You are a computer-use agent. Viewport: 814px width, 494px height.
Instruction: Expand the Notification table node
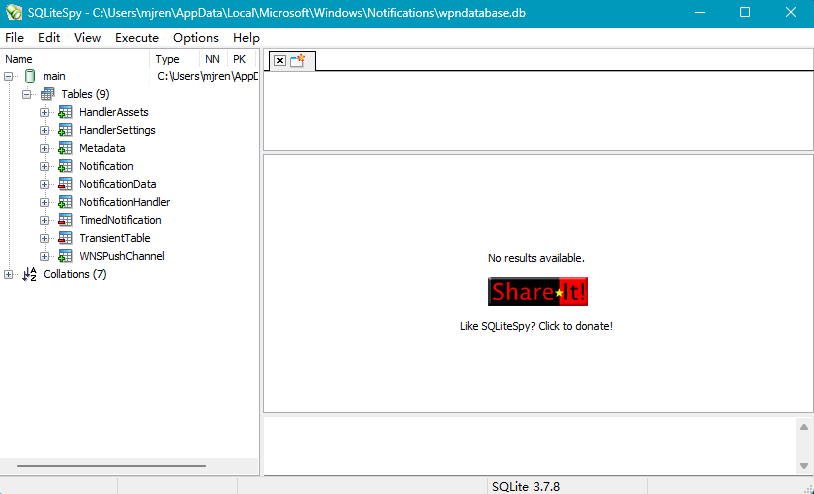pyautogui.click(x=45, y=166)
